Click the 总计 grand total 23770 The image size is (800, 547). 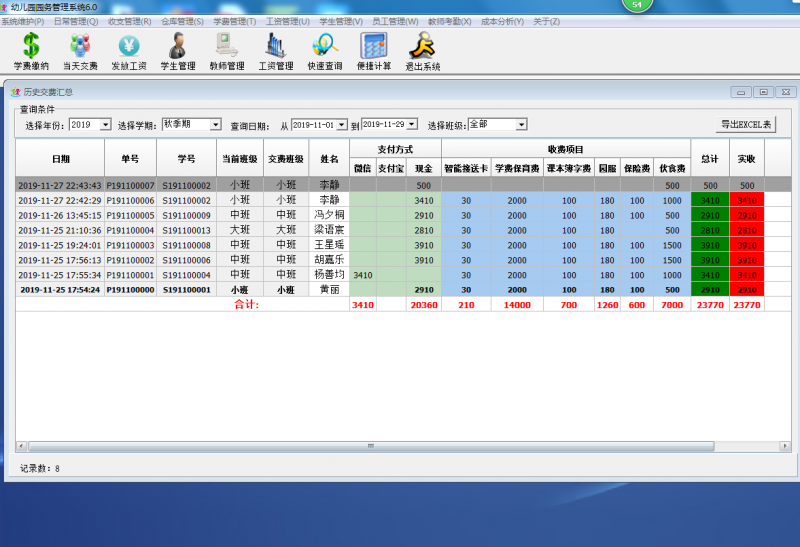click(x=710, y=305)
